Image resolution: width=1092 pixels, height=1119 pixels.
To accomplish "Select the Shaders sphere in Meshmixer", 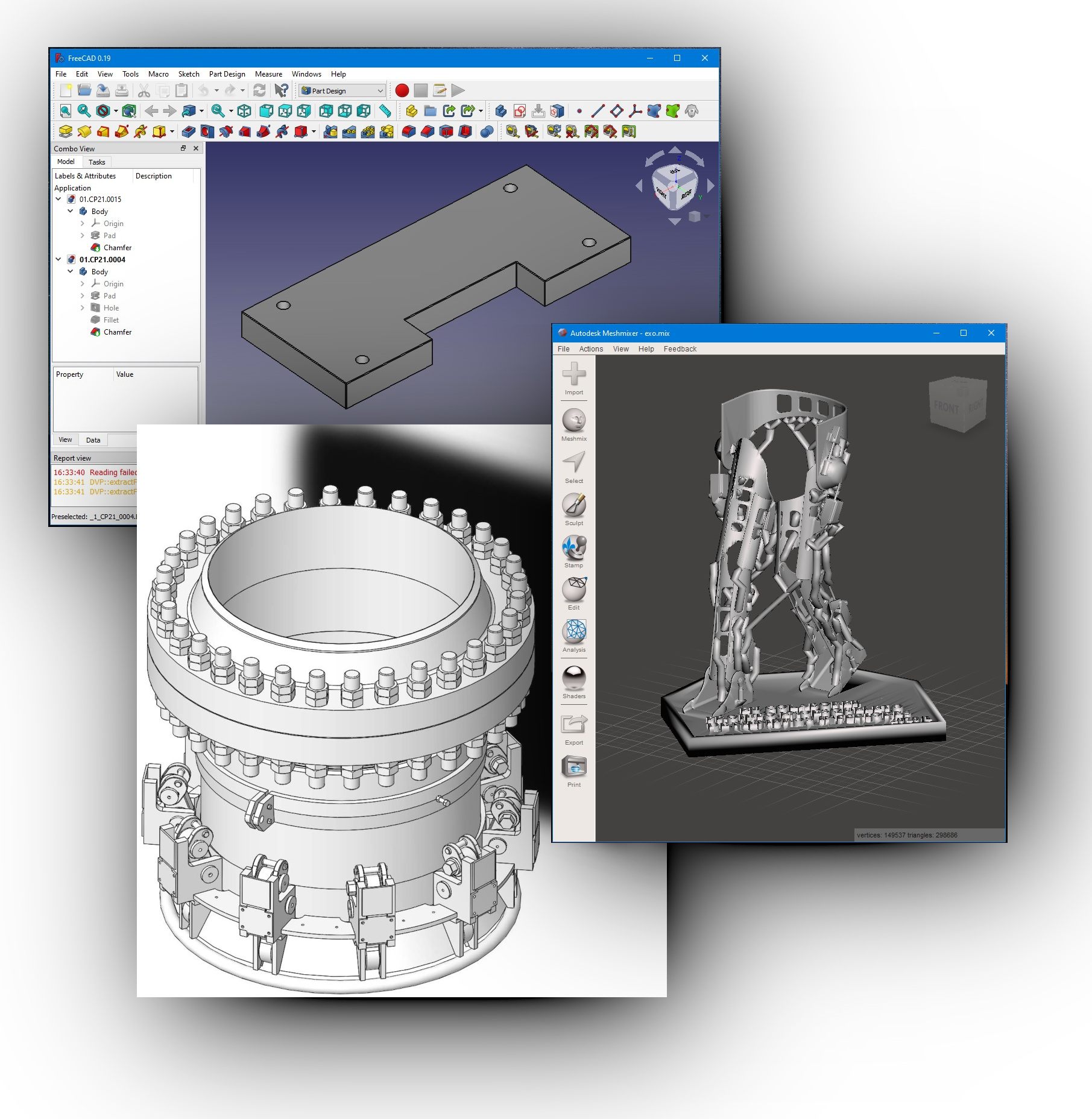I will tap(573, 678).
